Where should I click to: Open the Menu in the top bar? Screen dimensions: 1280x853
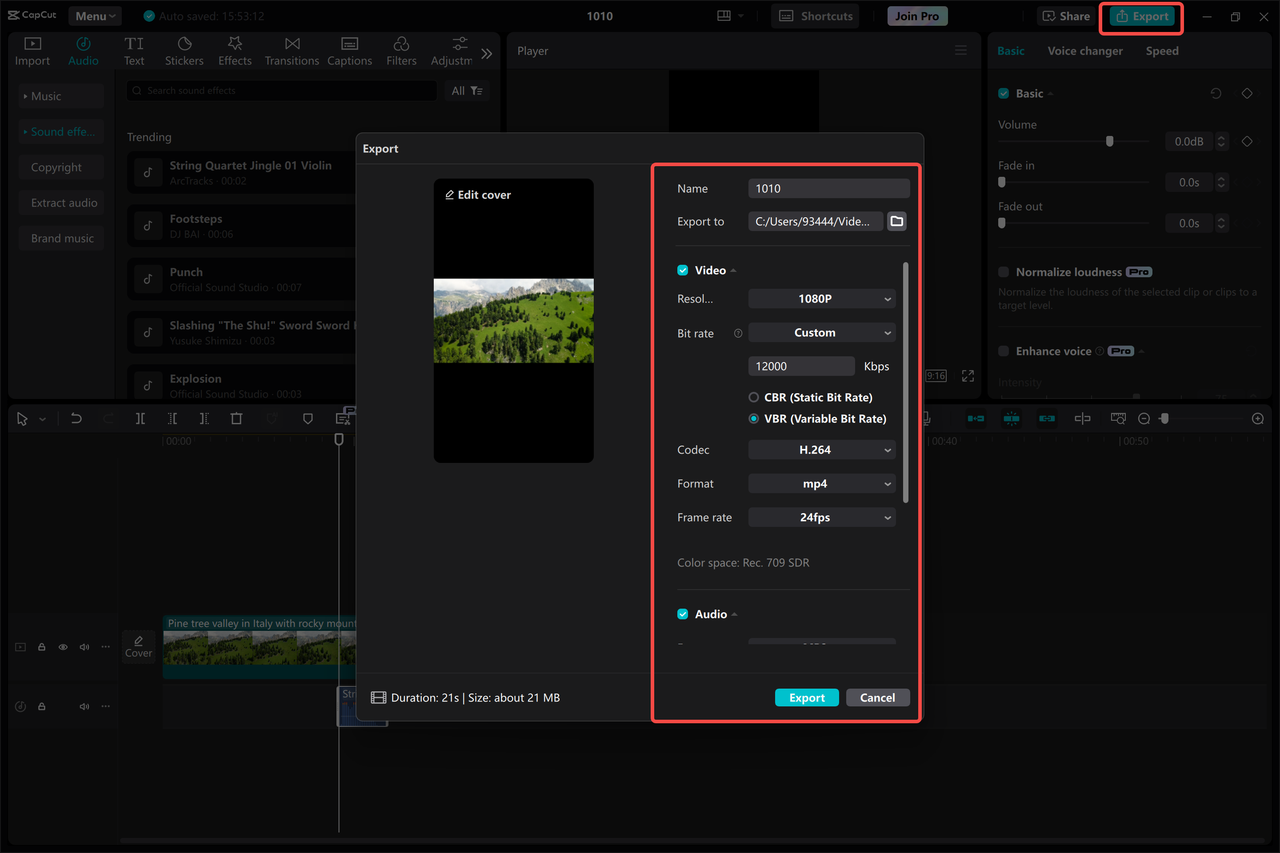[94, 15]
